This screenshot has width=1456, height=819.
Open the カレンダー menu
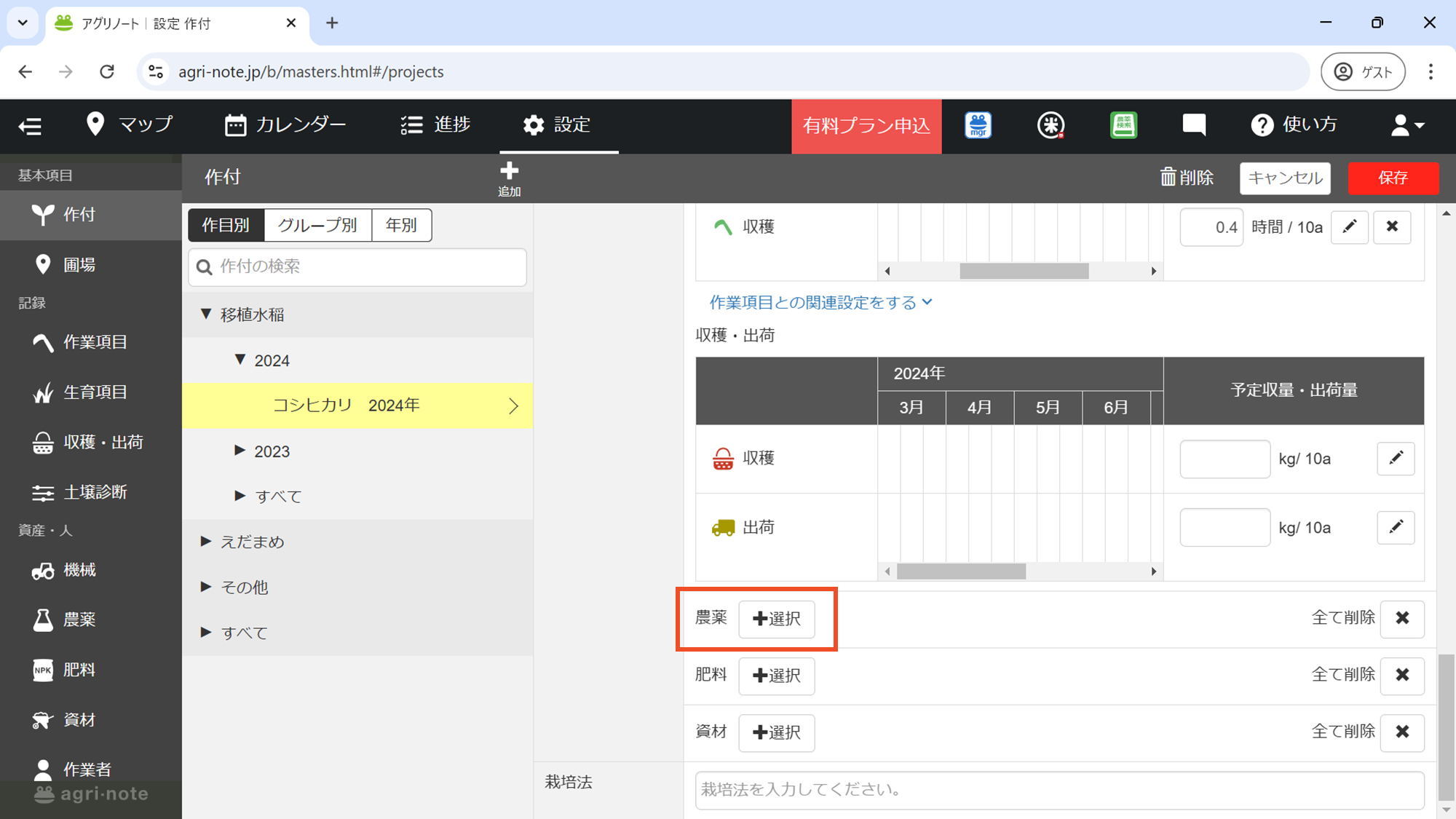click(285, 125)
